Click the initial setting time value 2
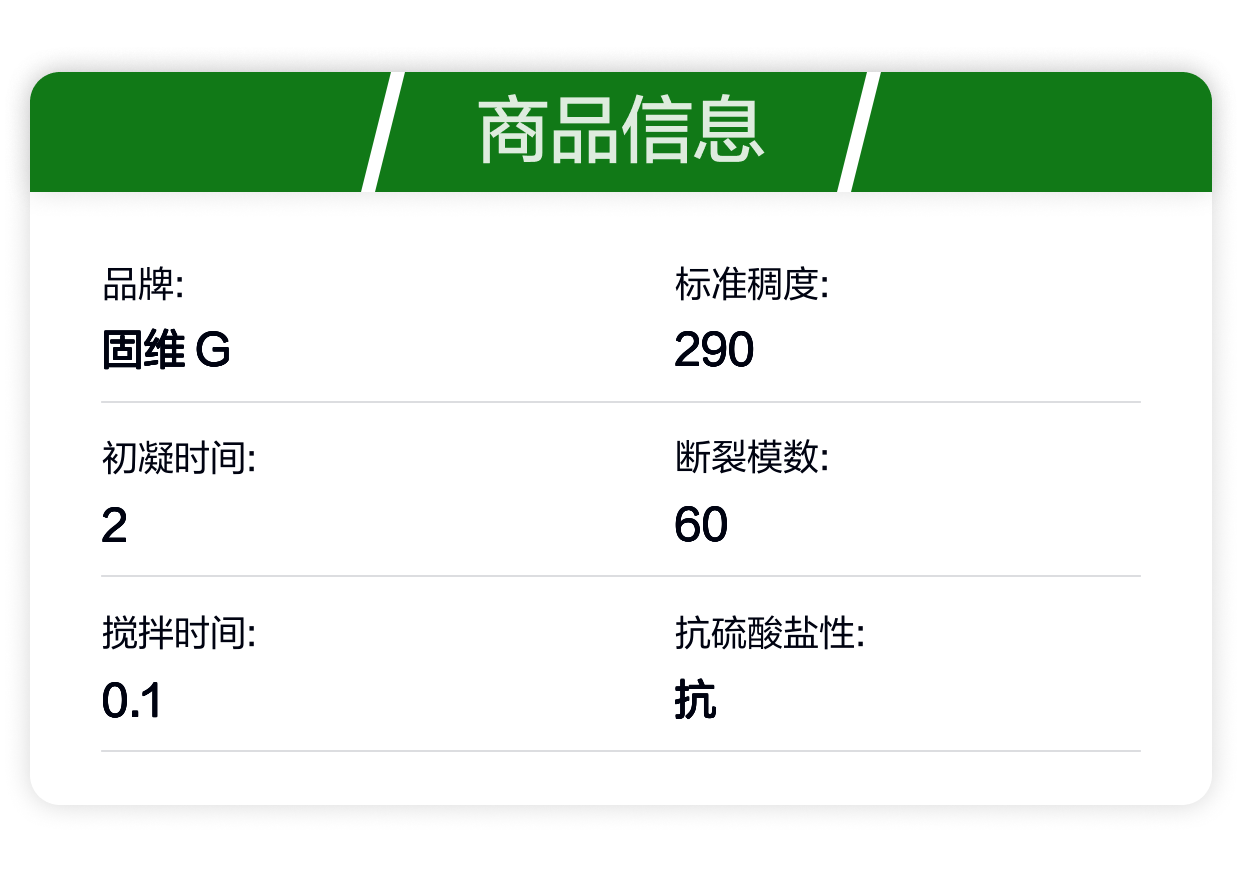The height and width of the screenshot is (877, 1242). click(x=114, y=525)
